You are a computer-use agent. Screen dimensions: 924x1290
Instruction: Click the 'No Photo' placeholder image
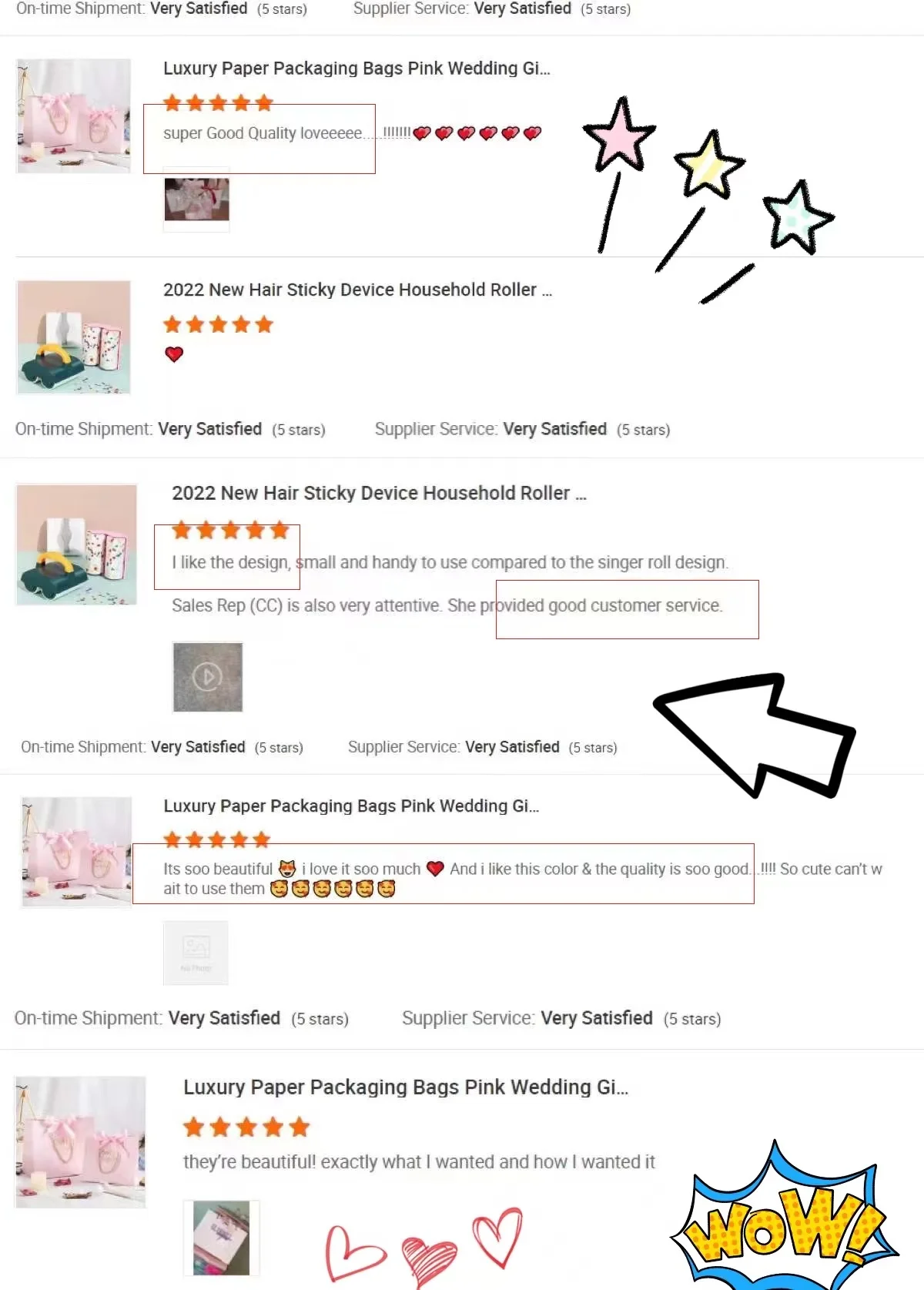tap(196, 953)
